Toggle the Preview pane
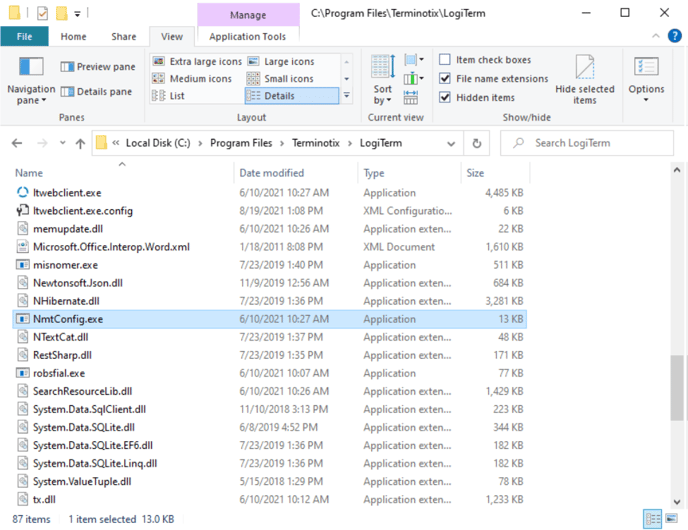Viewport: 688px width, 530px height. [98, 67]
